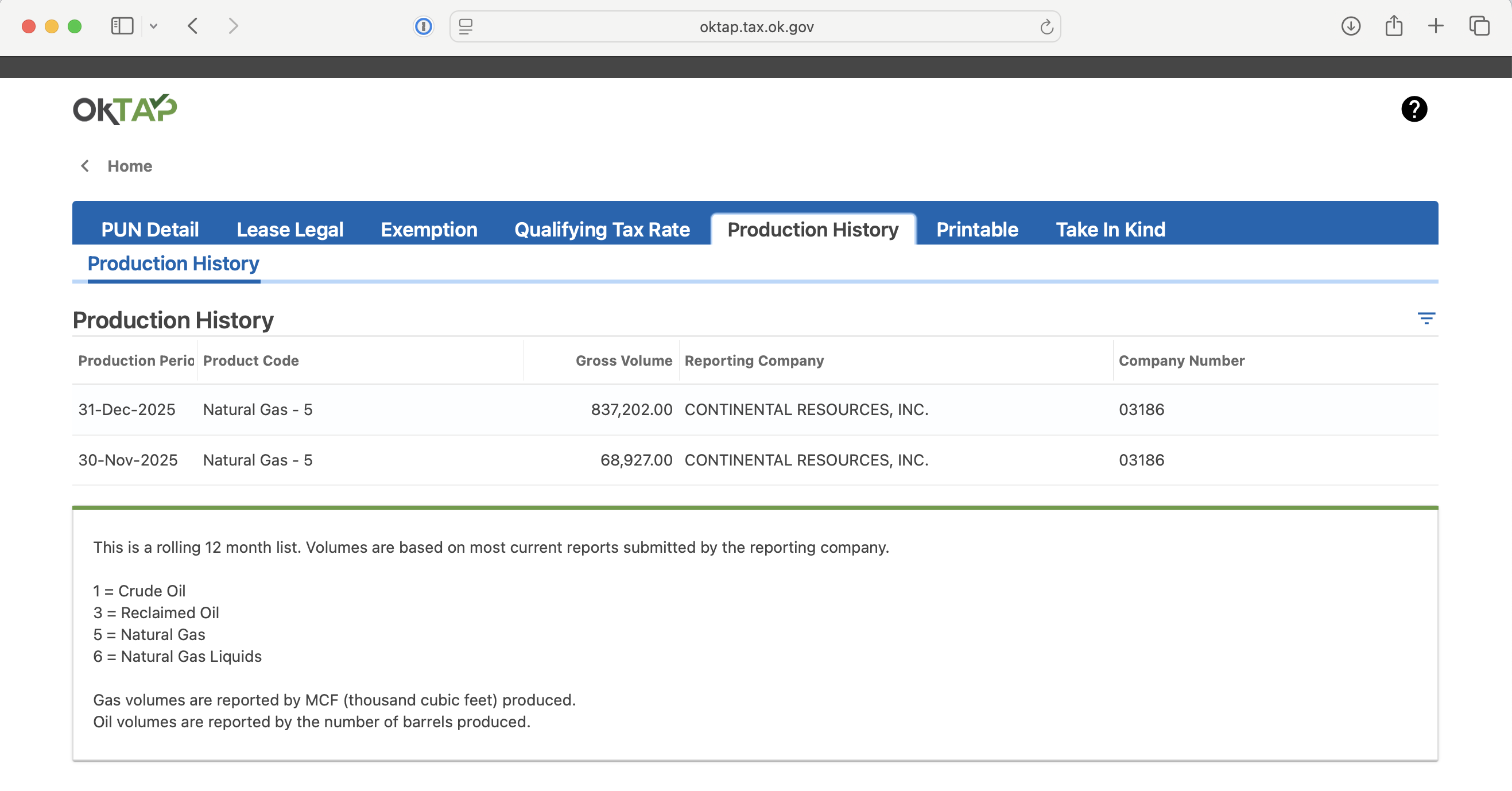The height and width of the screenshot is (791, 1512).
Task: Open the Take In Kind tab
Action: pyautogui.click(x=1110, y=230)
